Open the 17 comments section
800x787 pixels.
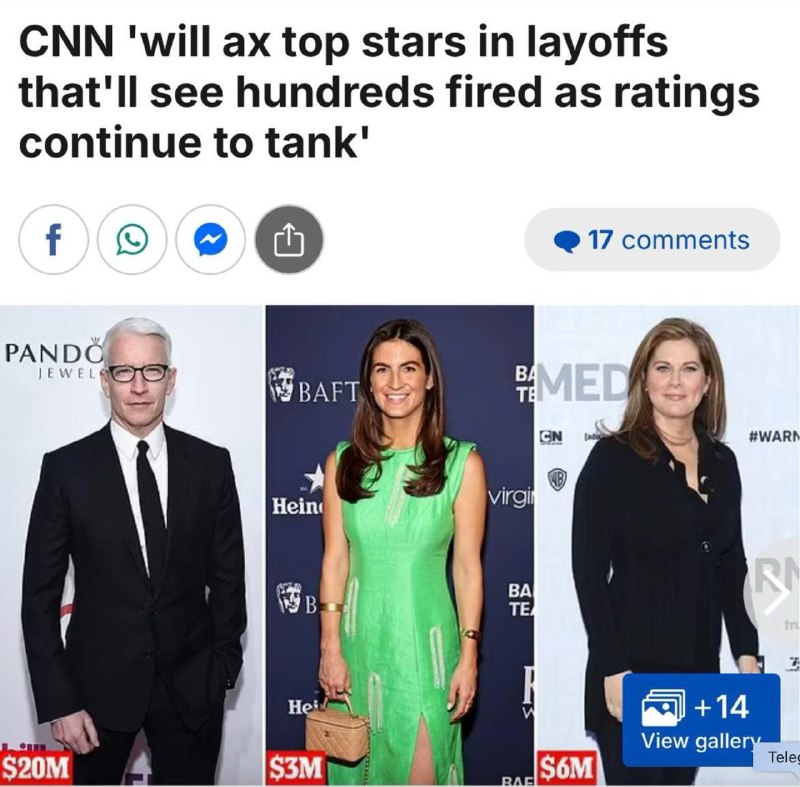tap(652, 240)
